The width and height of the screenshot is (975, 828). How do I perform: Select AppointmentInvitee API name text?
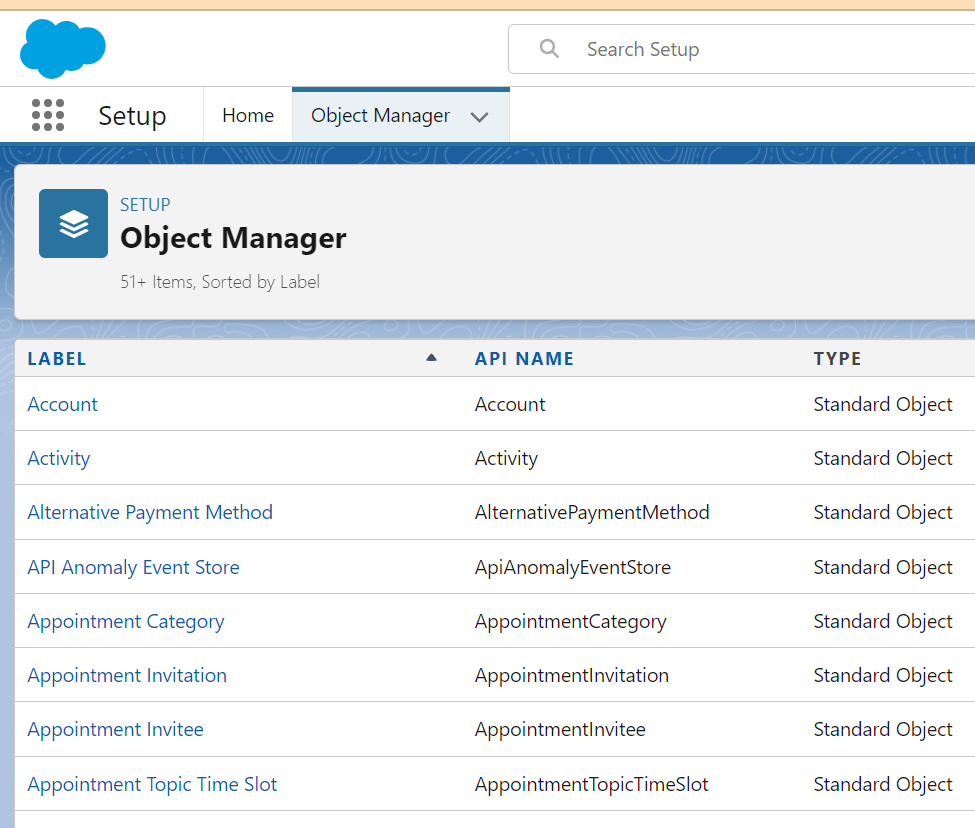(x=560, y=729)
